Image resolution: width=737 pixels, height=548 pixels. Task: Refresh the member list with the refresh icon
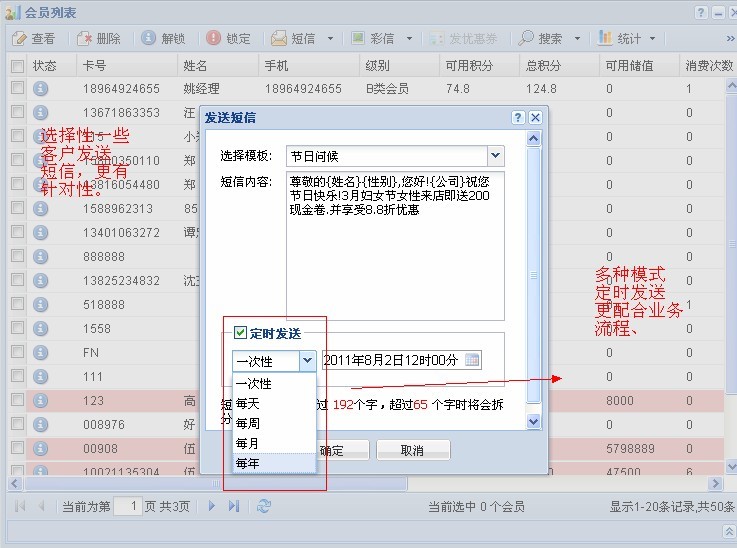264,506
